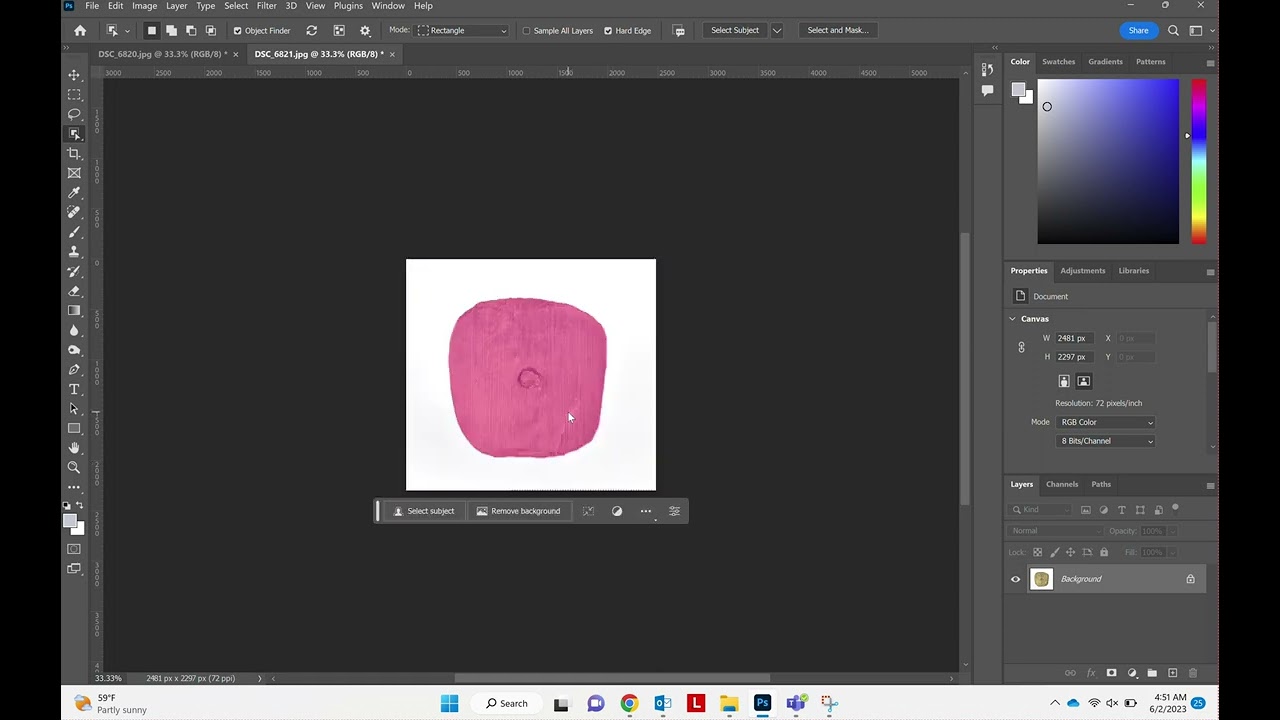Select the Eyedropper tool

tap(74, 193)
